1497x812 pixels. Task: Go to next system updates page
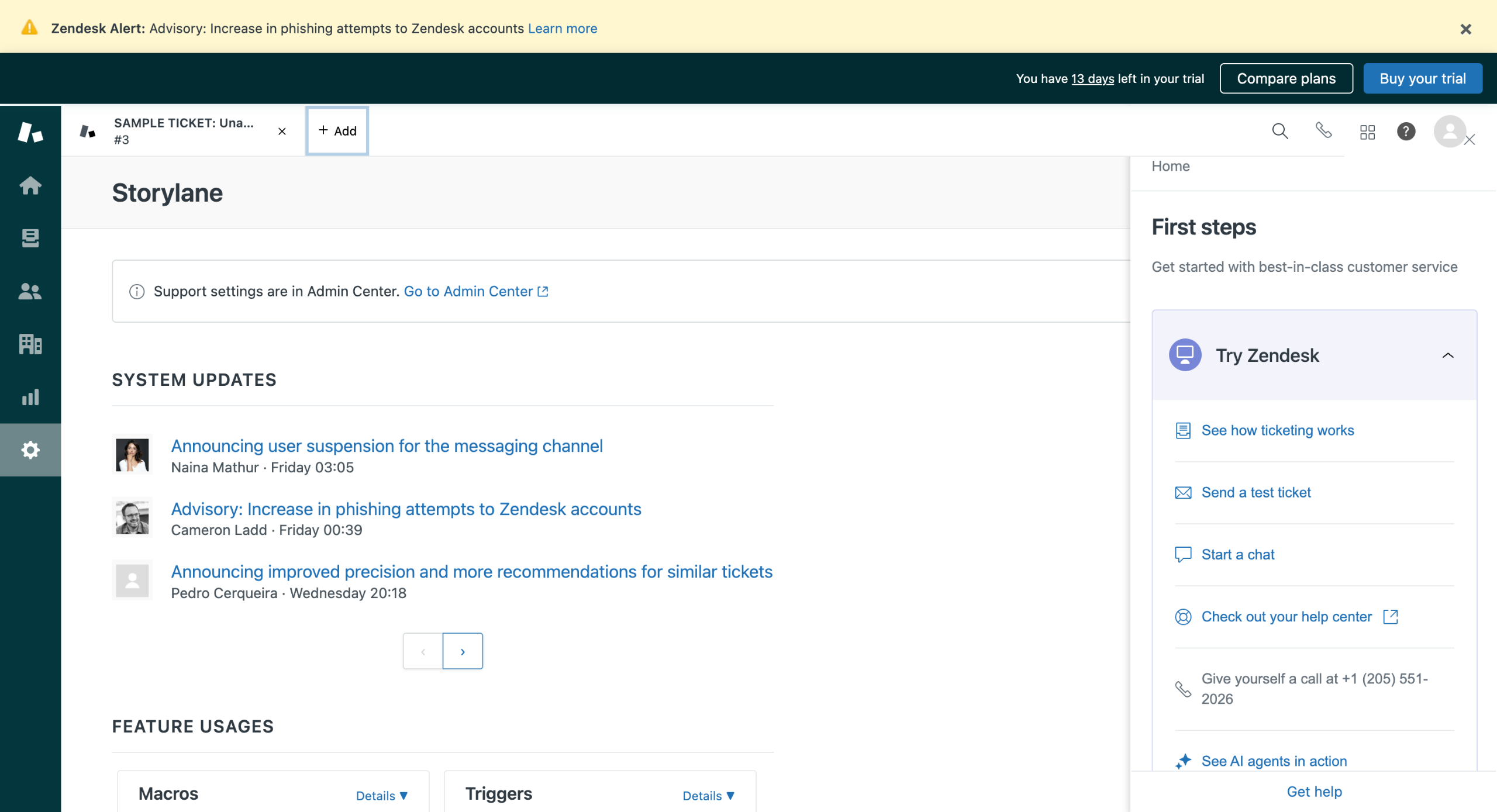pos(463,651)
